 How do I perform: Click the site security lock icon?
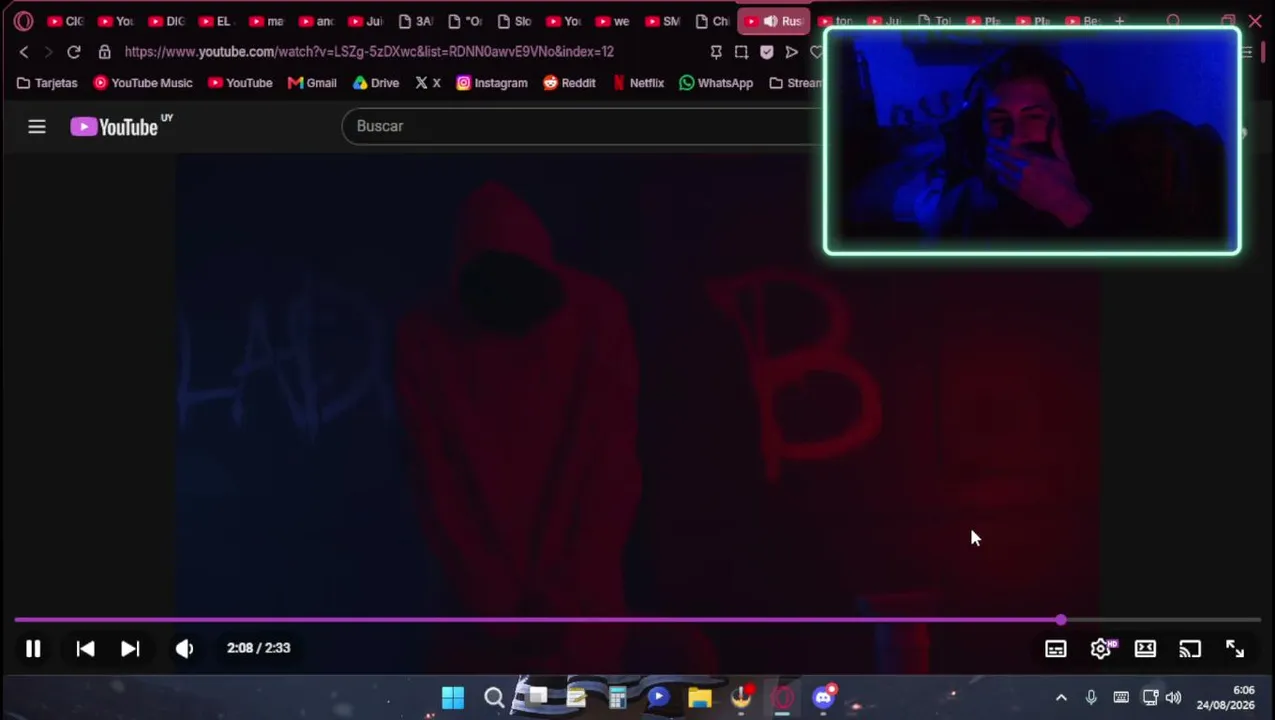(104, 51)
